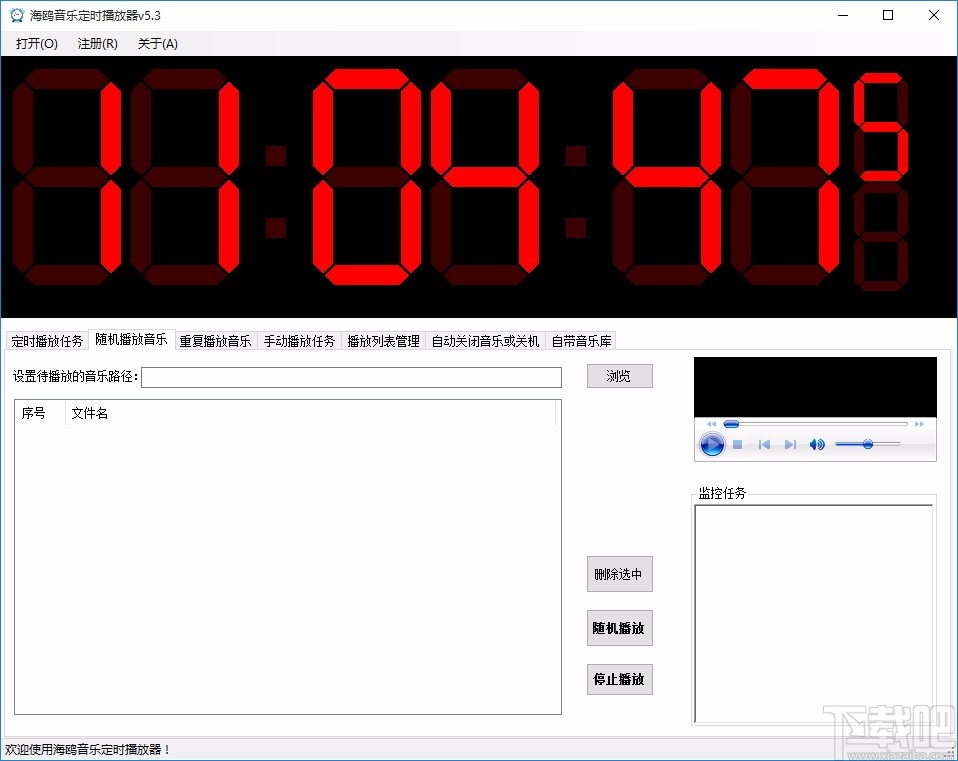This screenshot has height=761, width=958.
Task: Click the Stop icon in the media player
Action: click(737, 443)
